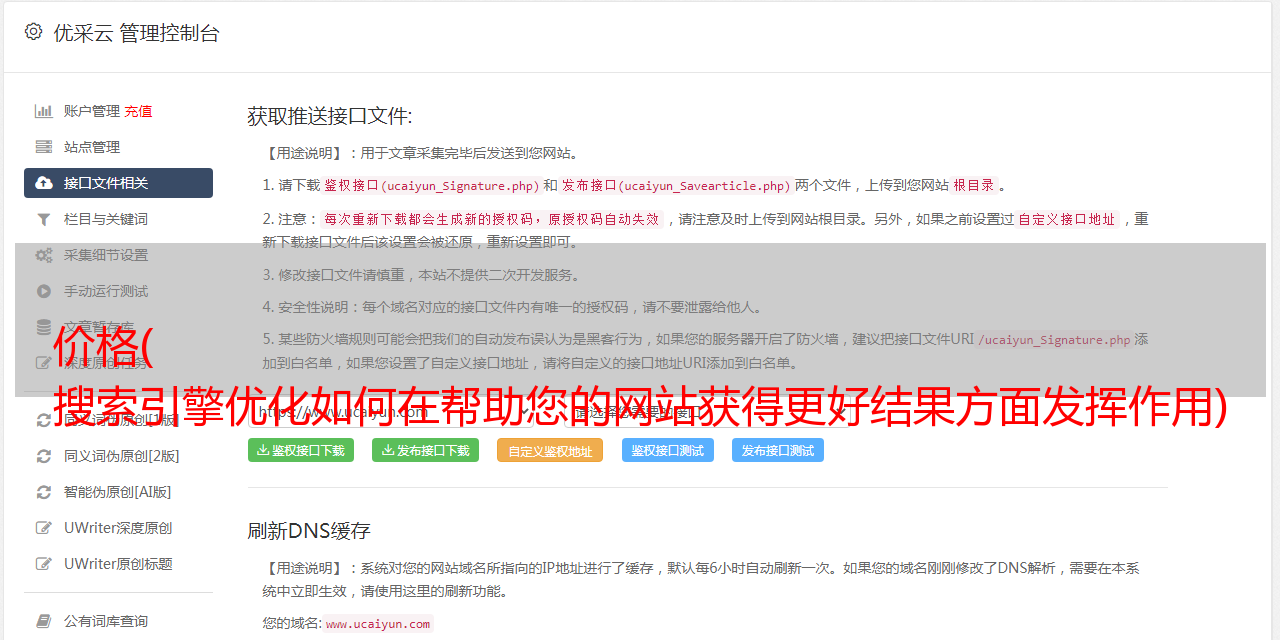Click the gear icon beside 优采云 管理控制台

[x=33, y=32]
